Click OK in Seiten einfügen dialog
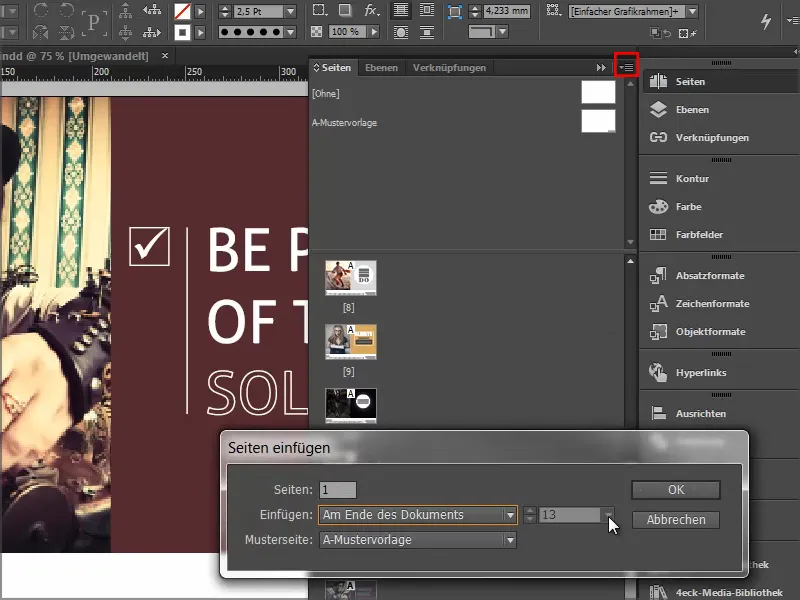The image size is (800, 600). click(676, 490)
